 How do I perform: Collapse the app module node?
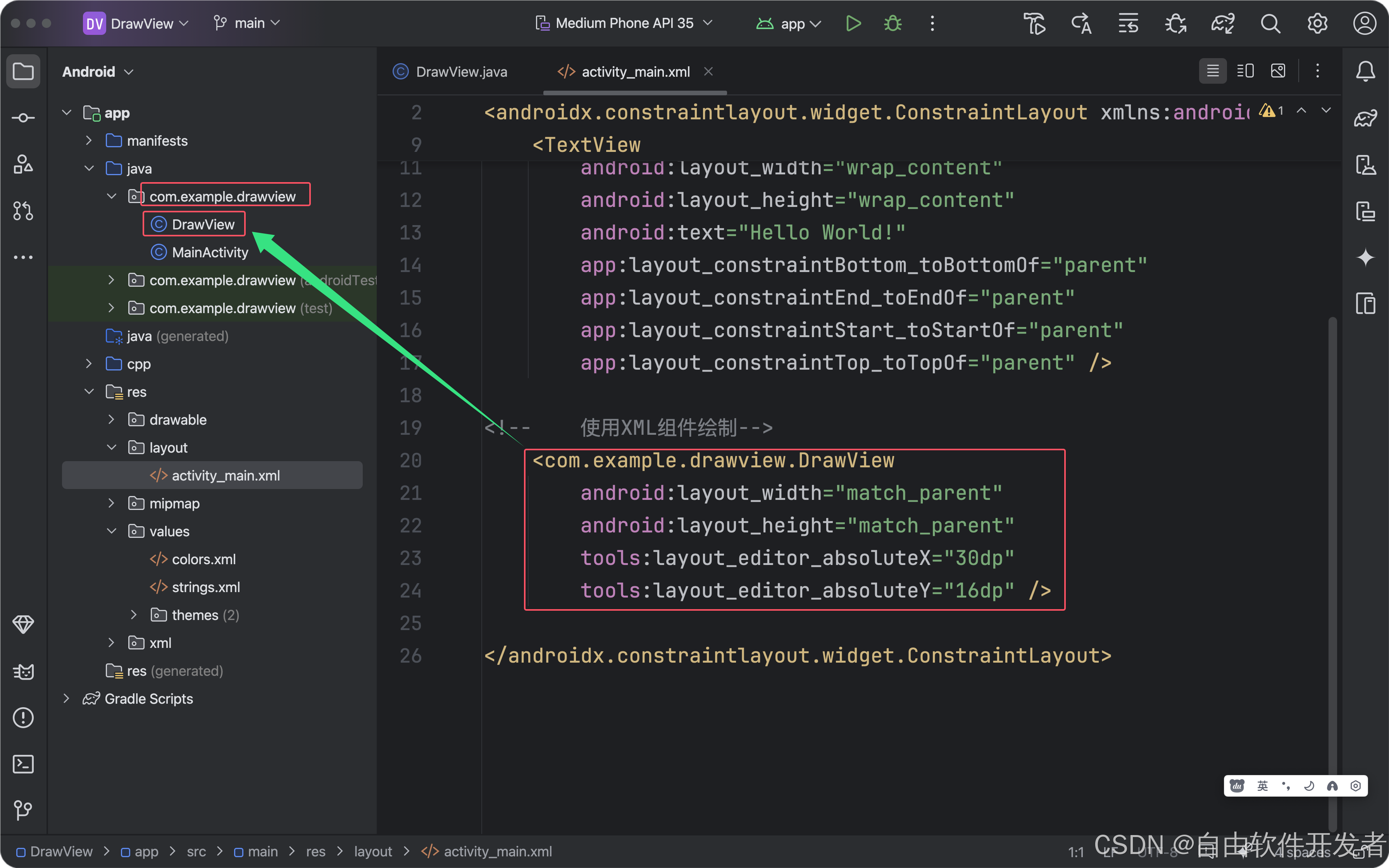click(x=67, y=112)
